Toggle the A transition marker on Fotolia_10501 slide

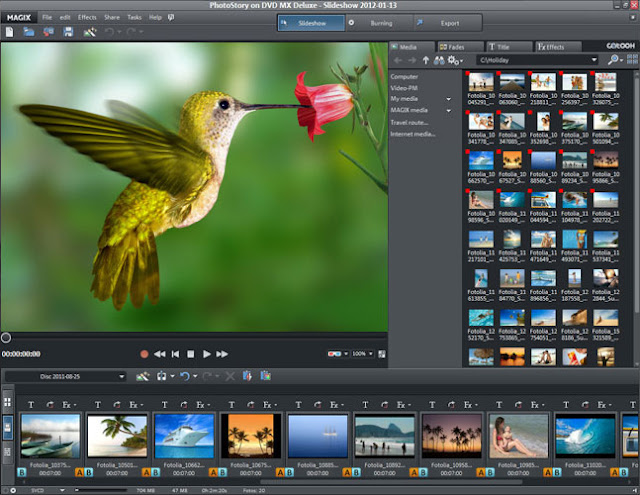(x=146, y=473)
